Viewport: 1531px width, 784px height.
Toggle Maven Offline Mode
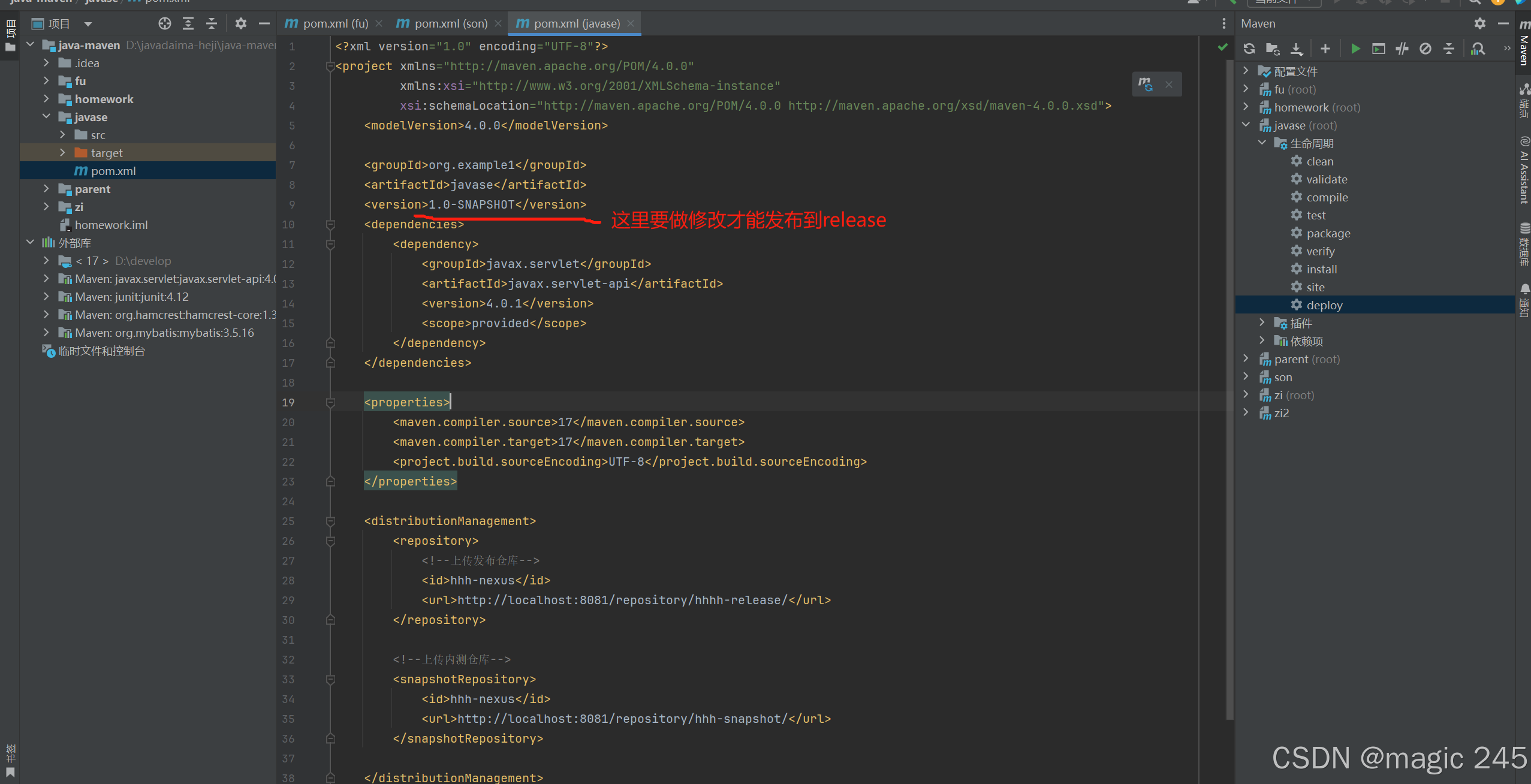click(1402, 49)
